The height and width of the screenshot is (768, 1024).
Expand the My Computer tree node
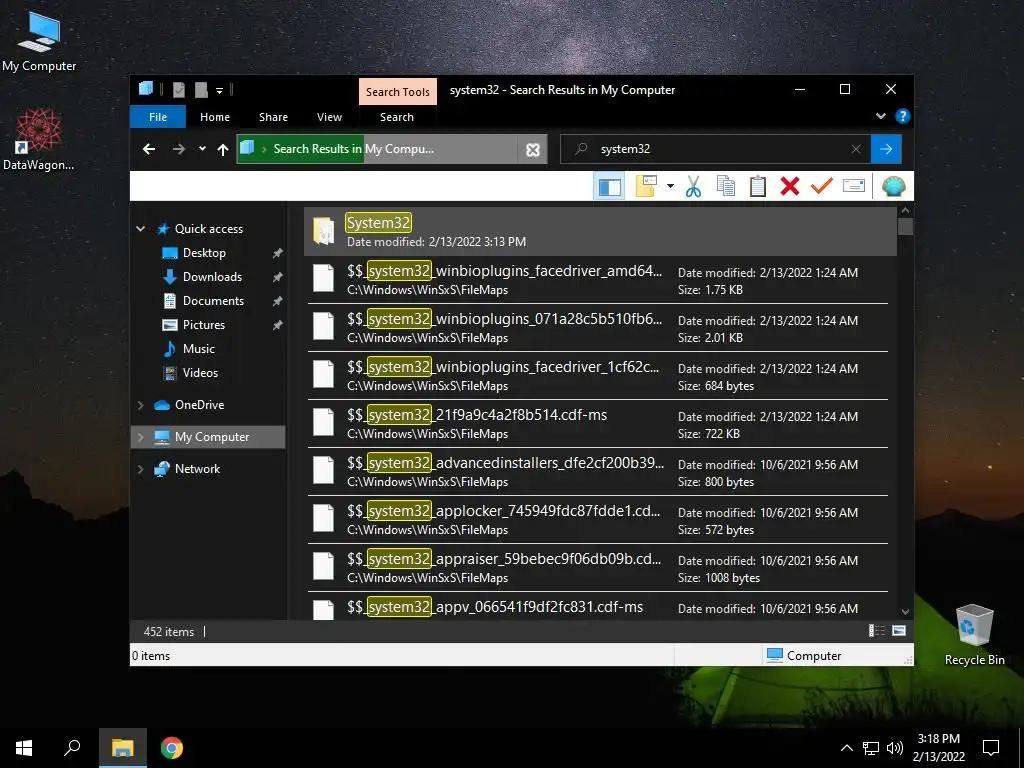(140, 437)
